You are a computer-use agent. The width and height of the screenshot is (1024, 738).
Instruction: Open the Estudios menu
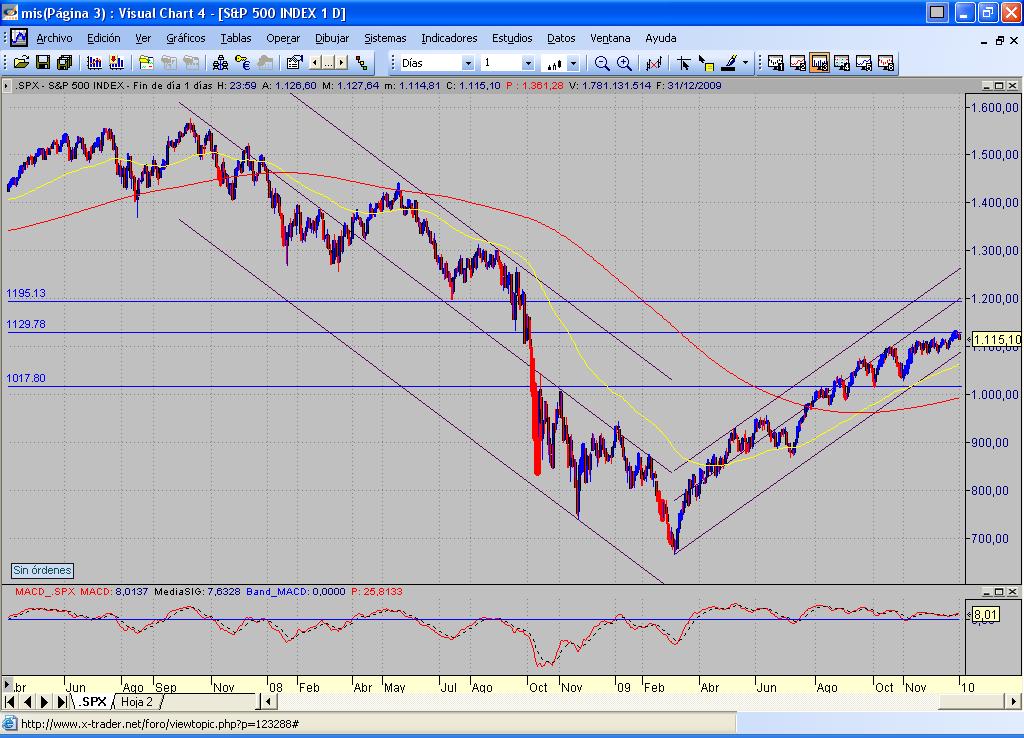(512, 38)
